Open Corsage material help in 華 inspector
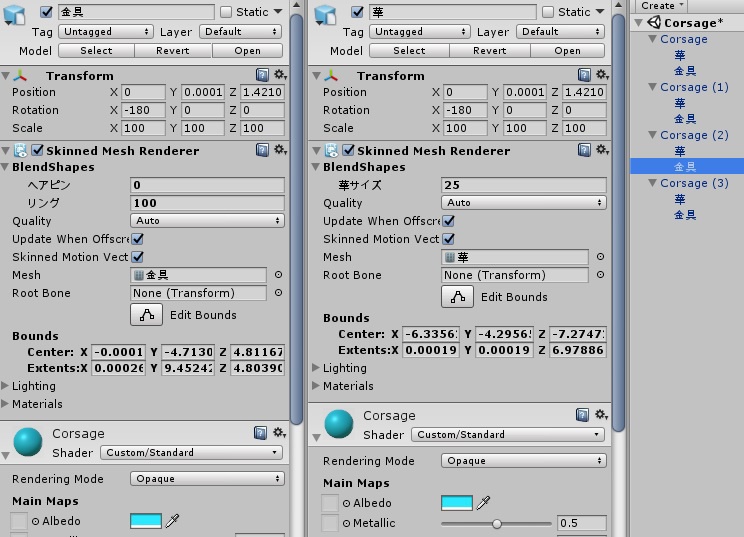This screenshot has height=537, width=744. [x=582, y=415]
